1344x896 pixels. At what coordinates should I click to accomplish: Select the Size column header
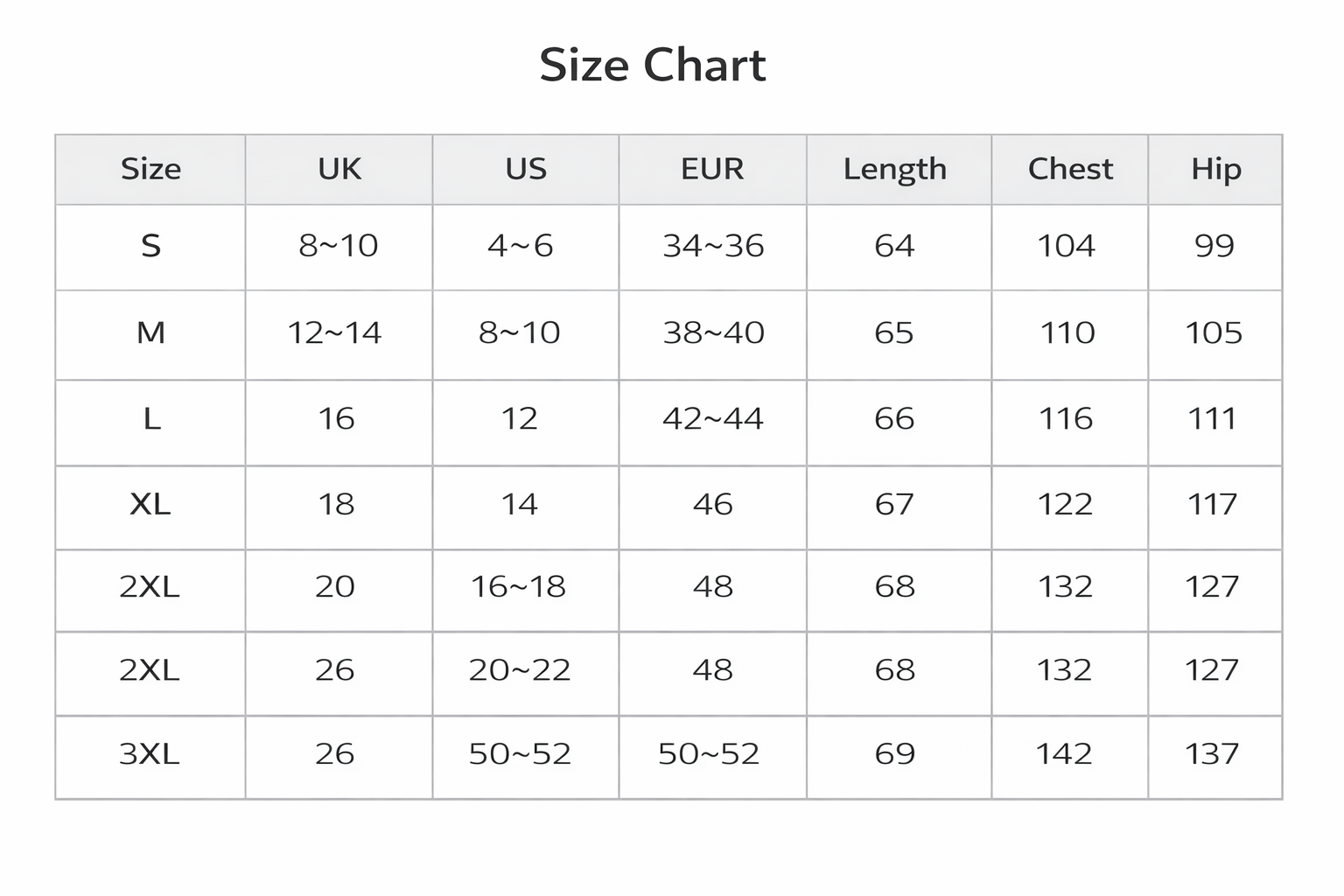(x=150, y=169)
